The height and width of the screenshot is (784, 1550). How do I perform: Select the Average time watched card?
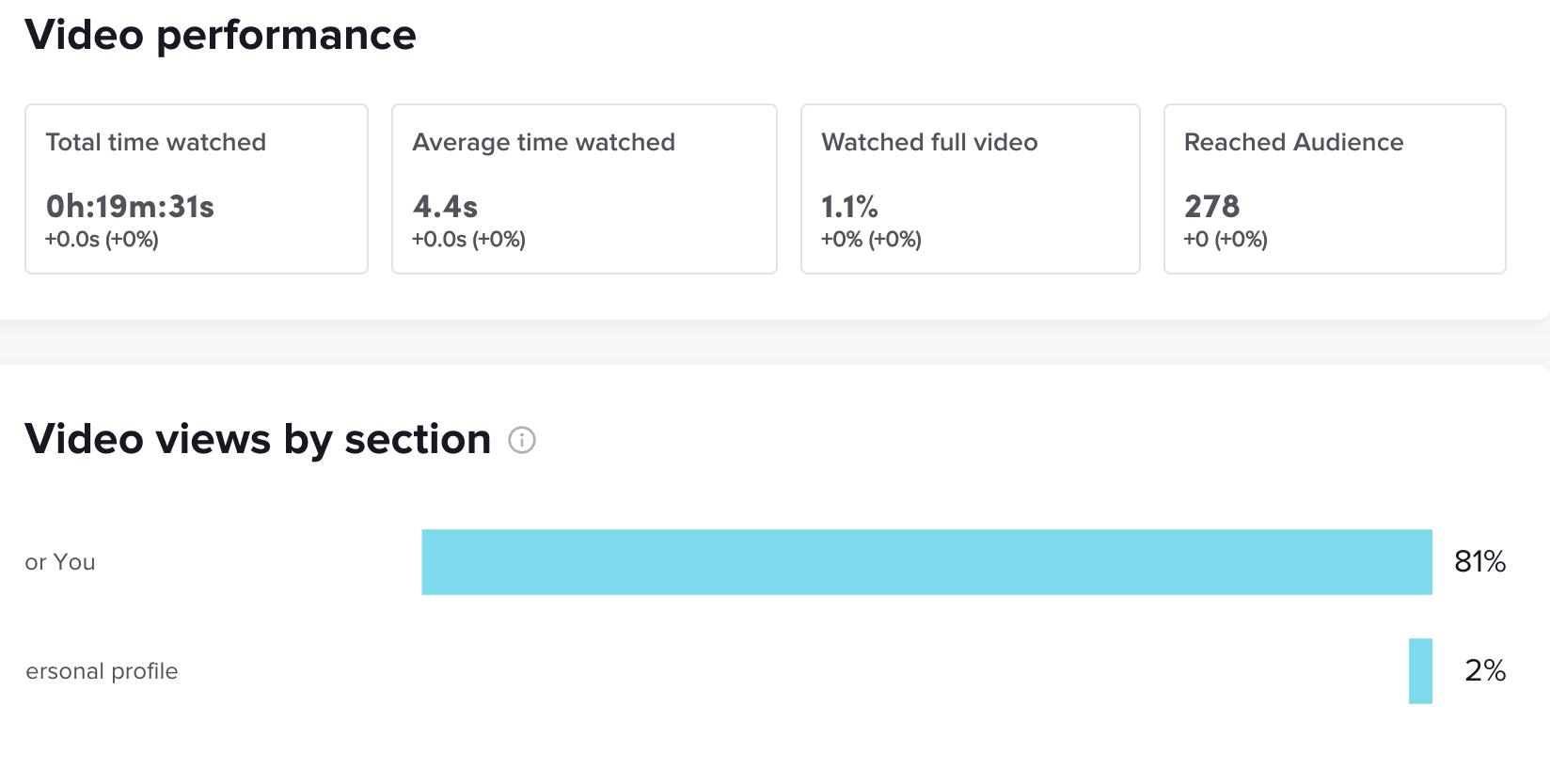coord(583,189)
